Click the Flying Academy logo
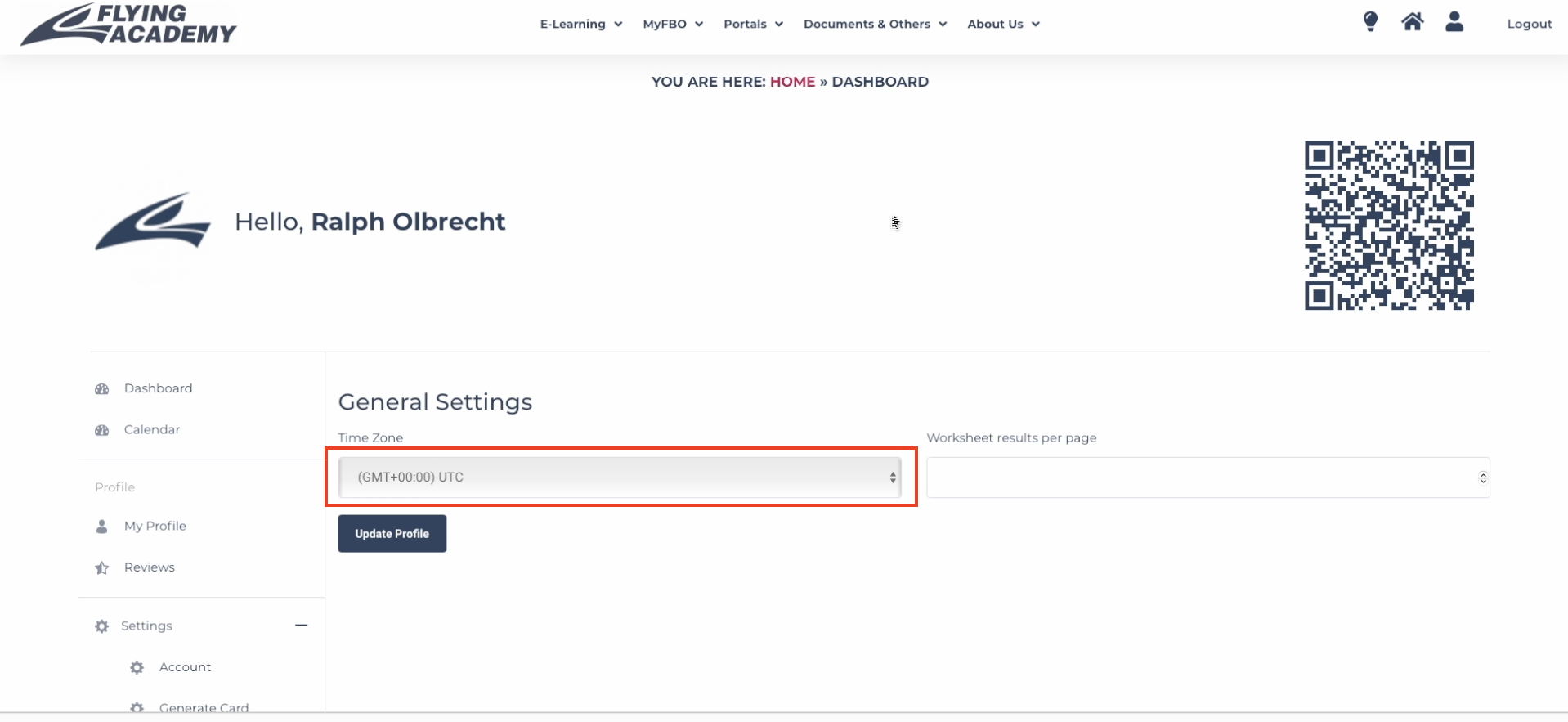This screenshot has height=722, width=1568. 128,24
